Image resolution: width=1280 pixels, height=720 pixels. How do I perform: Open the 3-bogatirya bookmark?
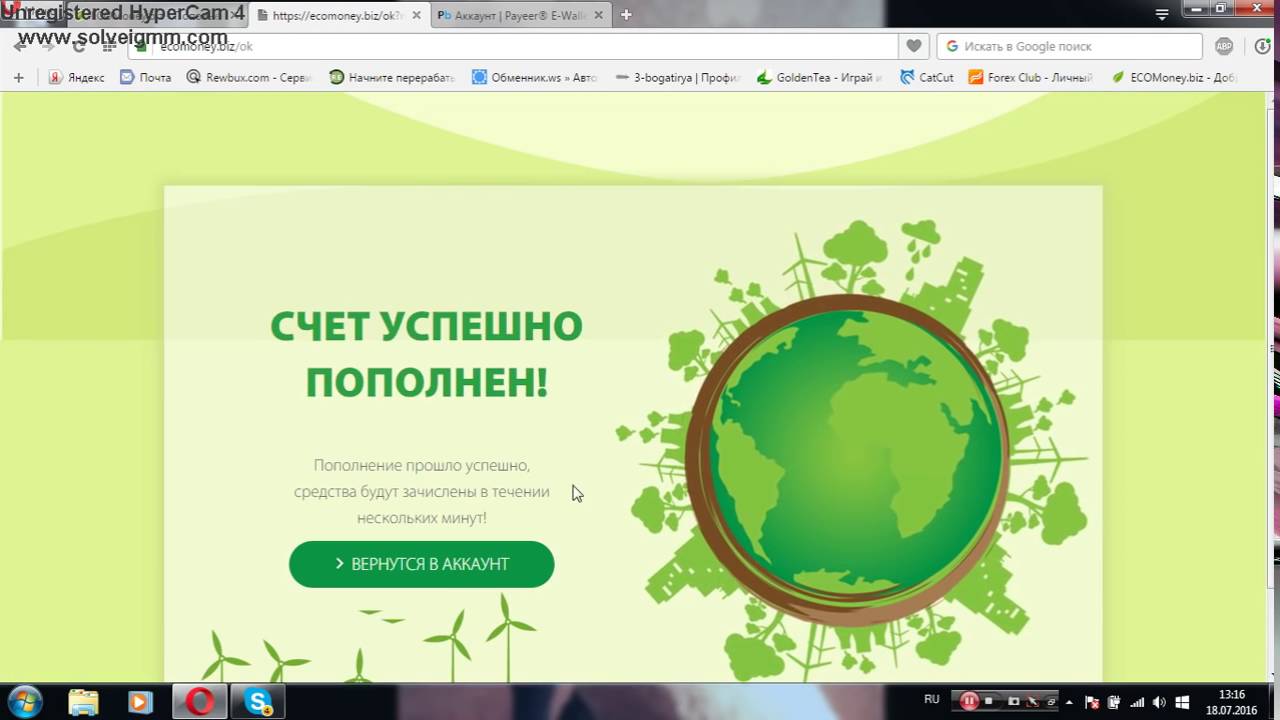678,77
